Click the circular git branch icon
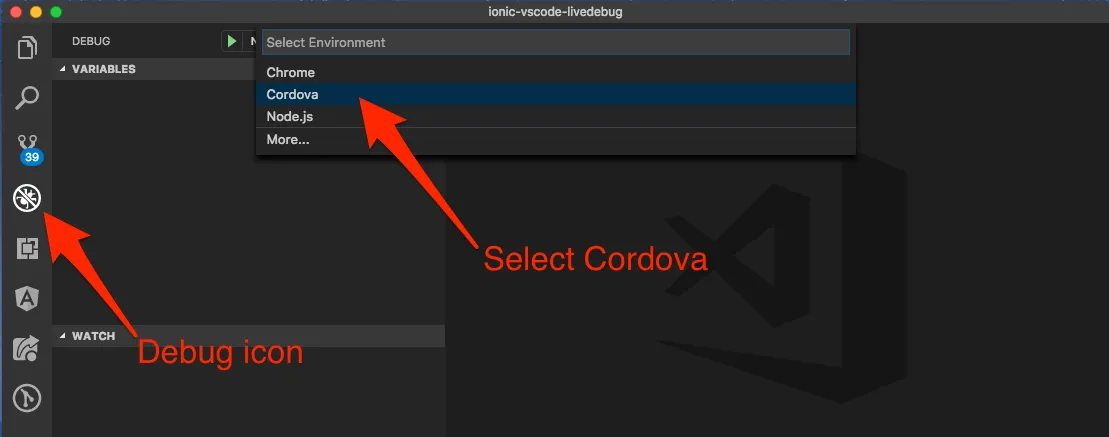The width and height of the screenshot is (1109, 437). click(x=27, y=400)
